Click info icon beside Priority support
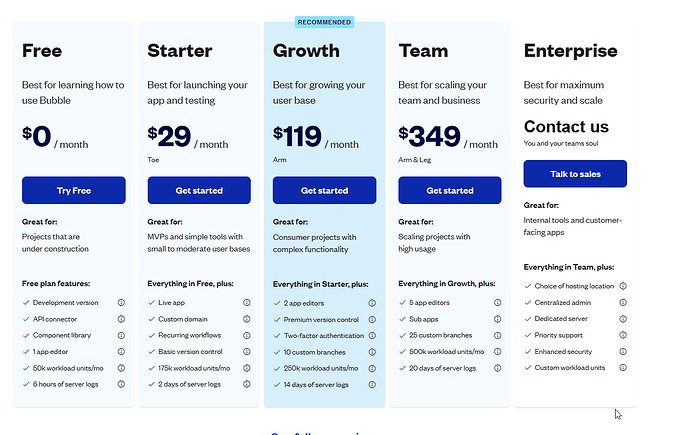The width and height of the screenshot is (690, 435). tap(623, 335)
